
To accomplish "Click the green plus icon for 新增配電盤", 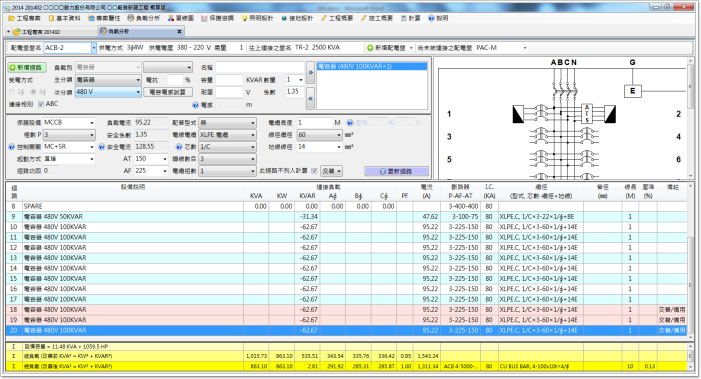I will (x=370, y=48).
